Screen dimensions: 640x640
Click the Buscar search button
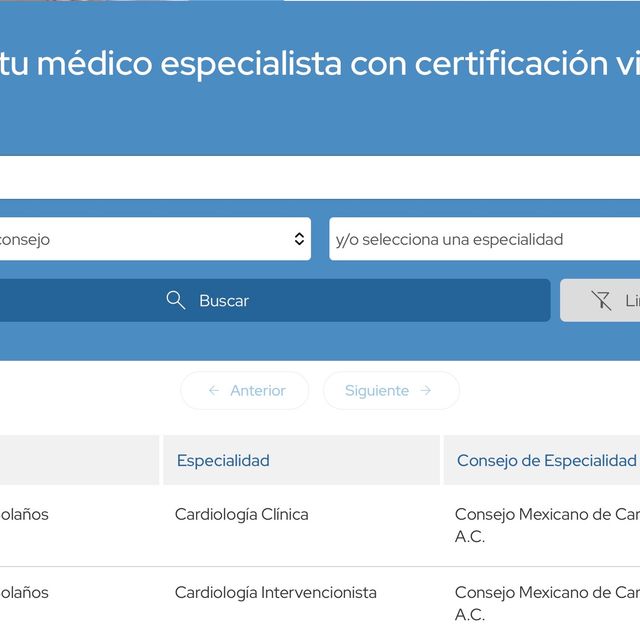(275, 300)
